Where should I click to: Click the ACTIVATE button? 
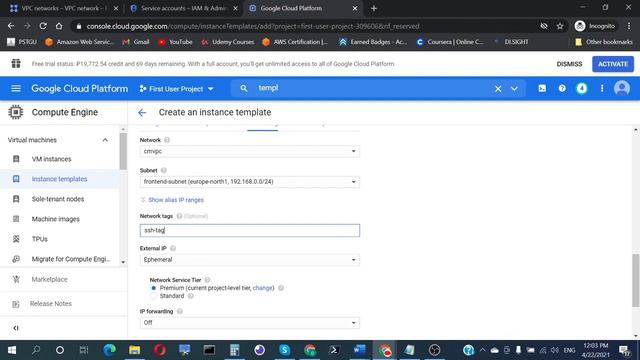pyautogui.click(x=613, y=64)
